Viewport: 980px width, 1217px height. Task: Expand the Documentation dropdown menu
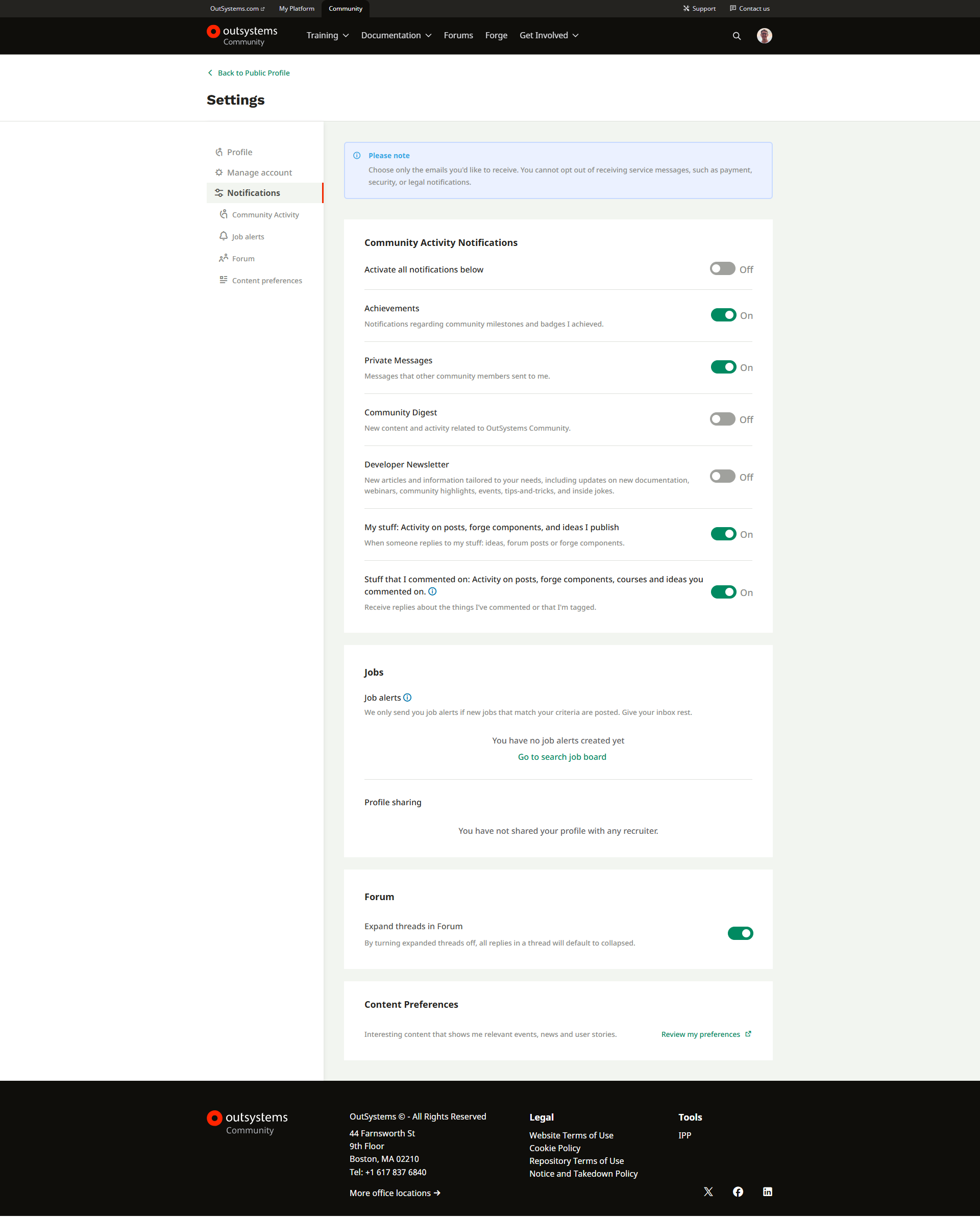tap(396, 36)
